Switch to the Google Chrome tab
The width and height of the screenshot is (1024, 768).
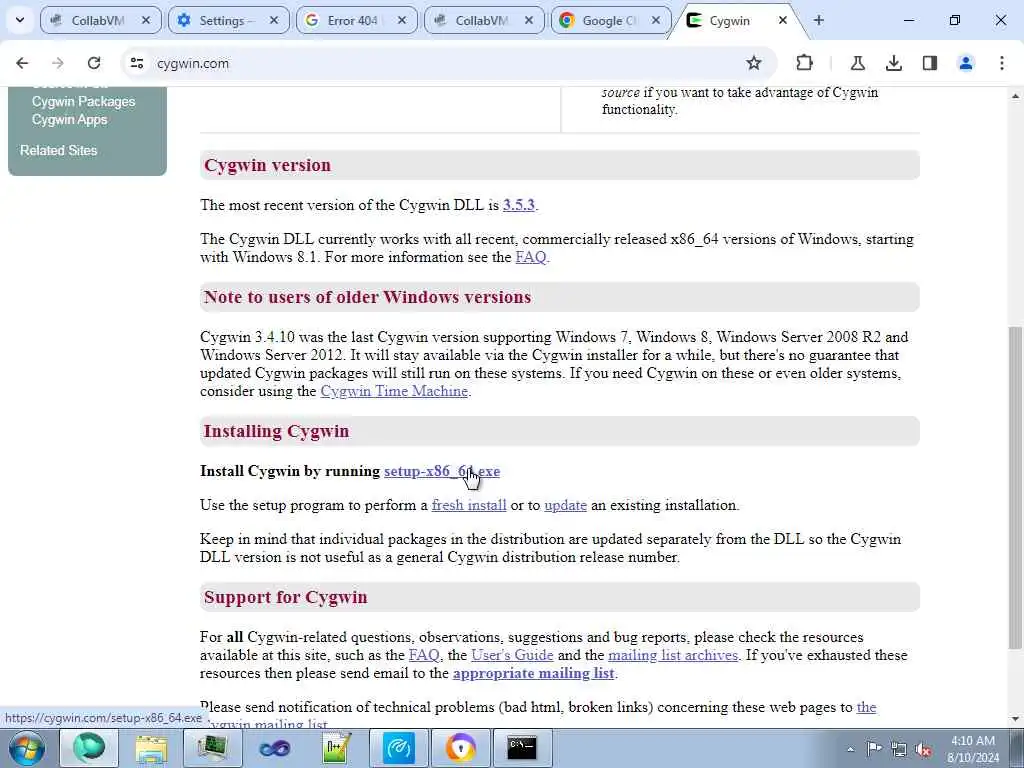click(611, 20)
